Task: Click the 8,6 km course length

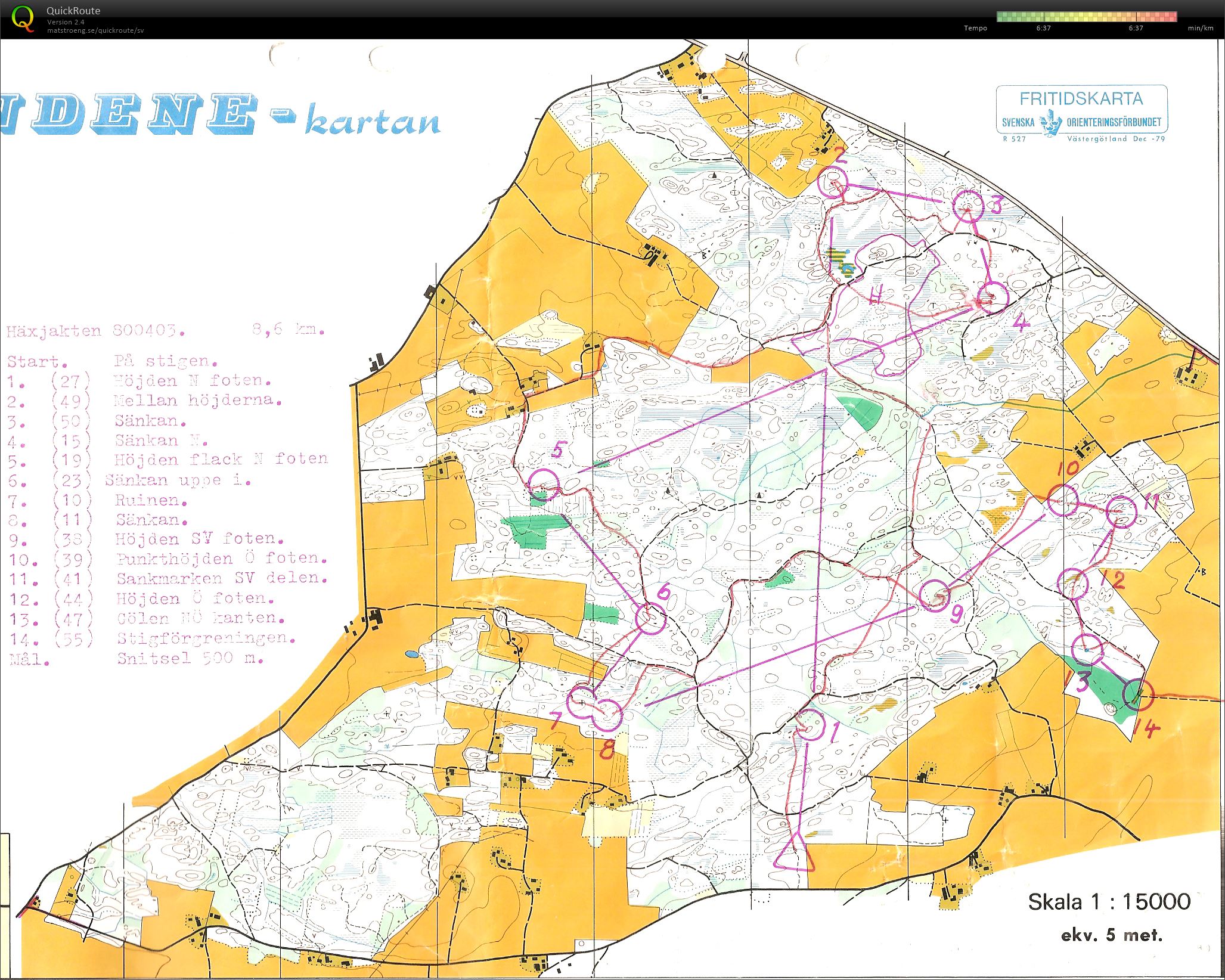Action: [288, 329]
